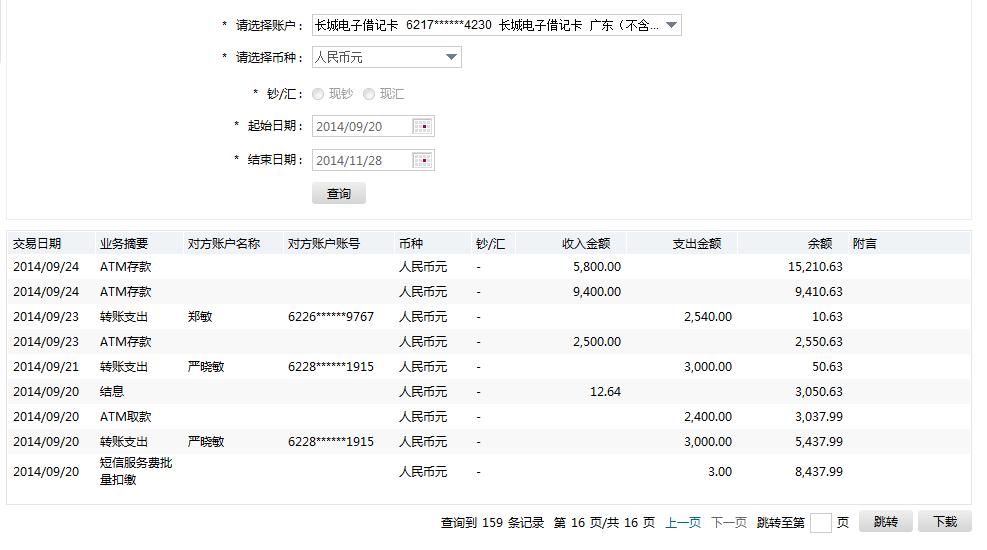
Task: Click the 查询 search button
Action: coord(339,193)
